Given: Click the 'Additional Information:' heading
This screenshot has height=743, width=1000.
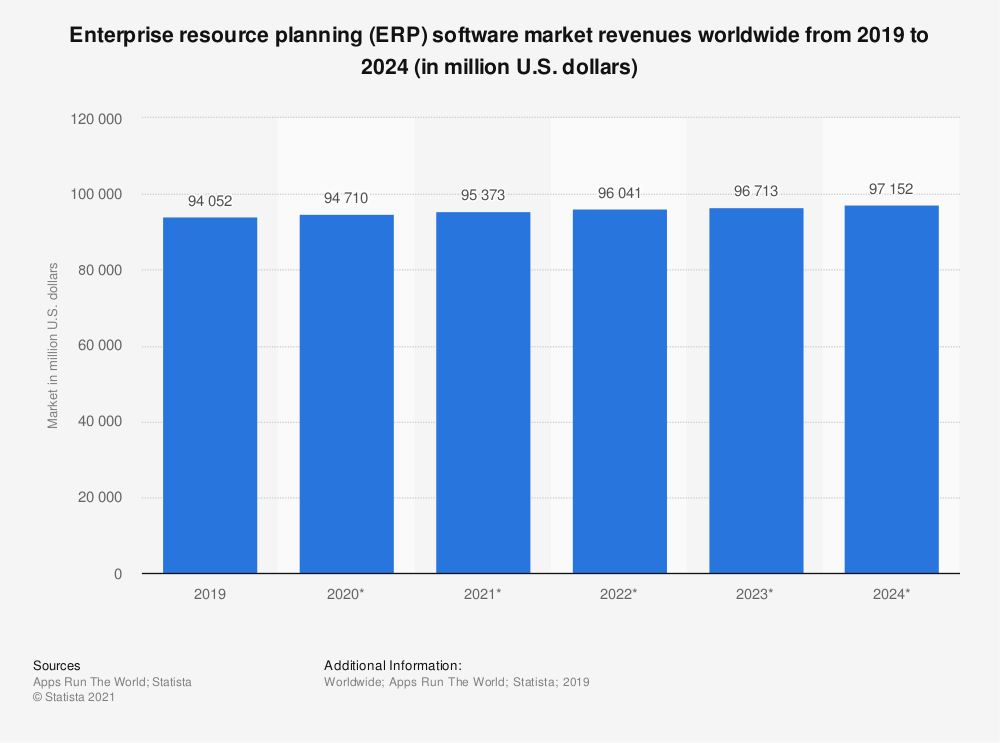Looking at the screenshot, I should [392, 665].
